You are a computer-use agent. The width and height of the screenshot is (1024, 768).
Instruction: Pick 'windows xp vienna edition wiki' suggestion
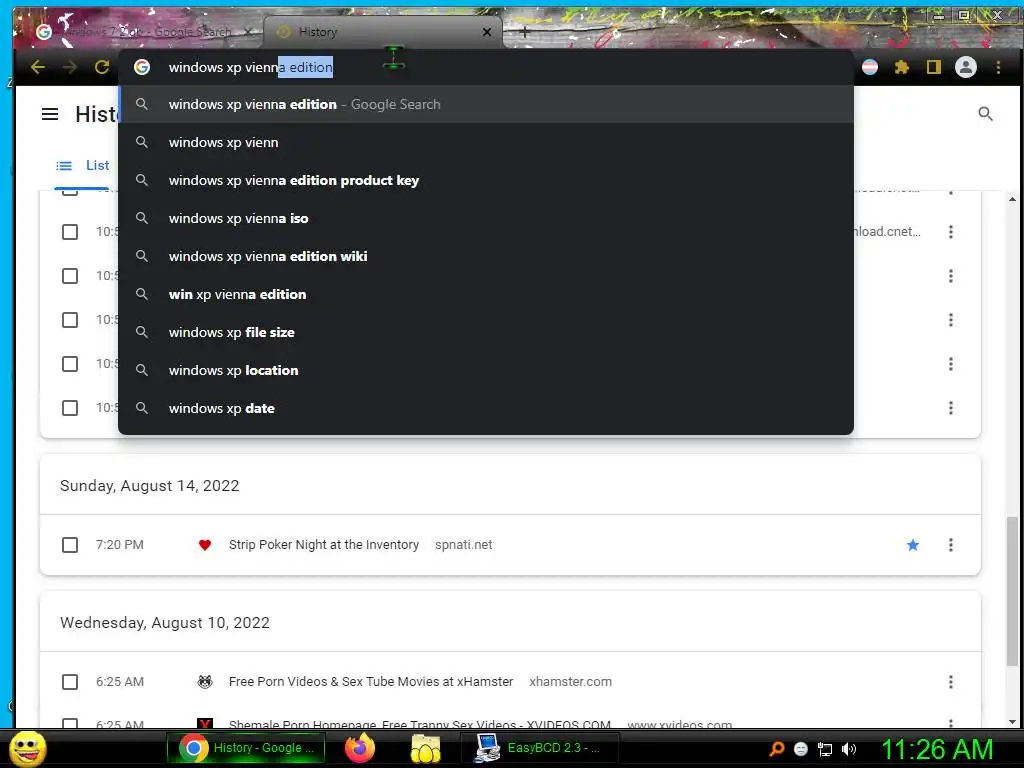(x=486, y=256)
